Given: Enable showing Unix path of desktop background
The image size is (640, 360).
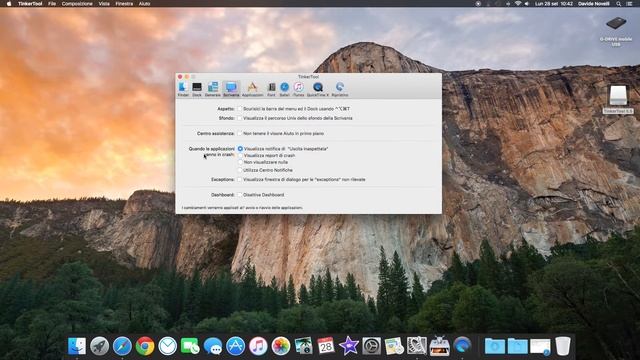Looking at the screenshot, I should 240,118.
